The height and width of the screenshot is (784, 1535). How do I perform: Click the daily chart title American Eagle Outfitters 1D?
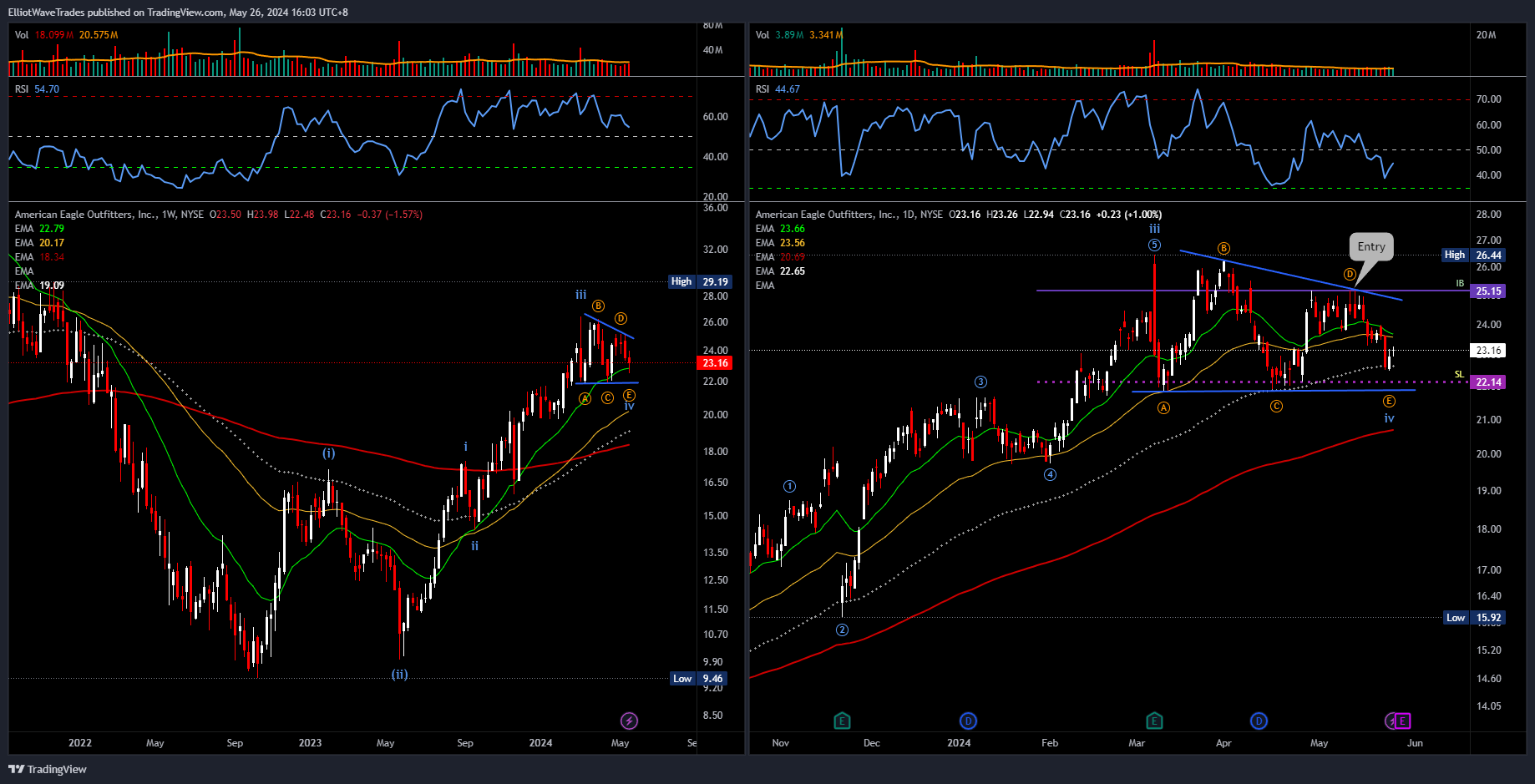[x=849, y=215]
